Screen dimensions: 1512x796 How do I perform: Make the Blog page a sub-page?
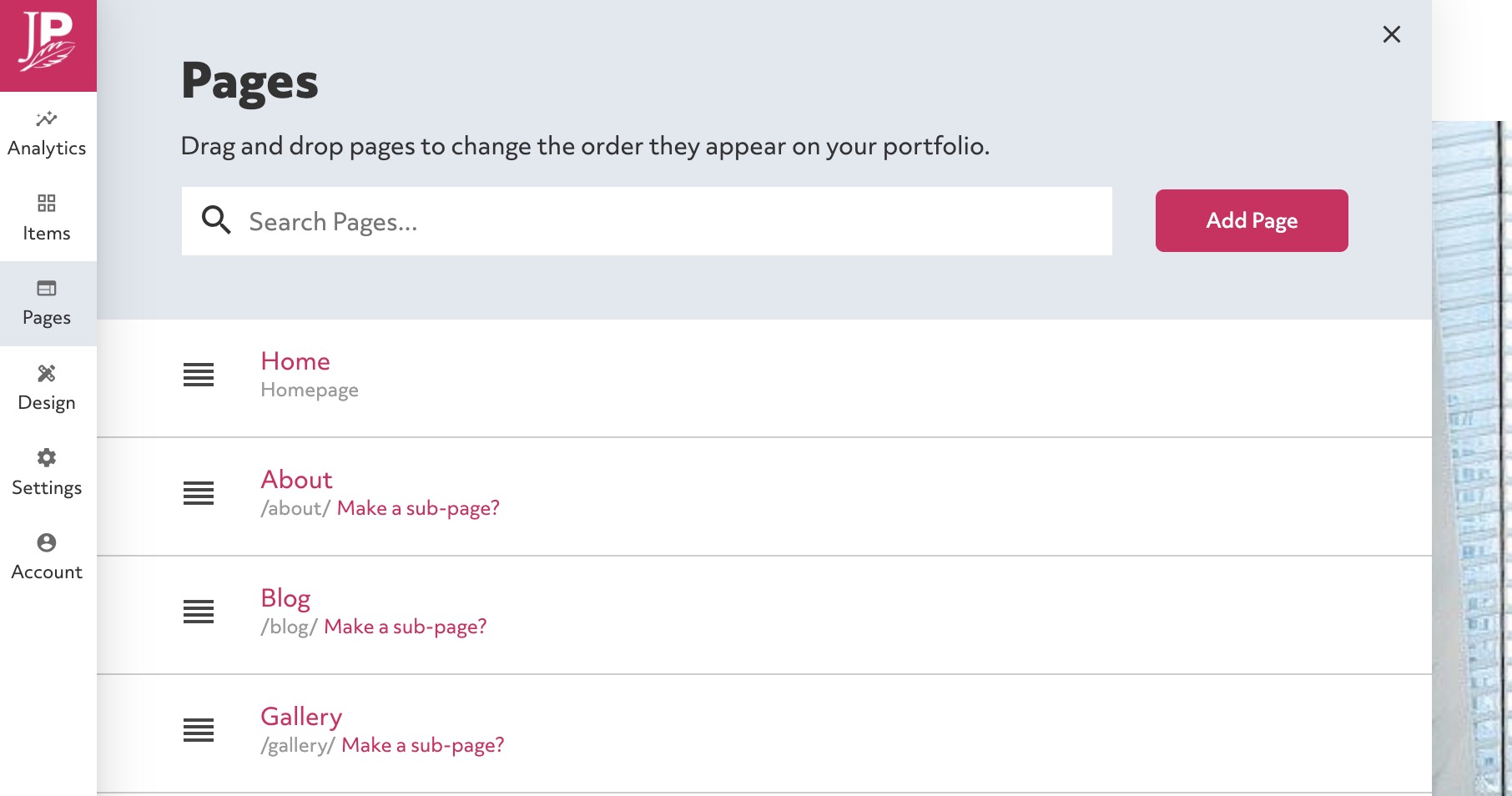click(x=406, y=627)
